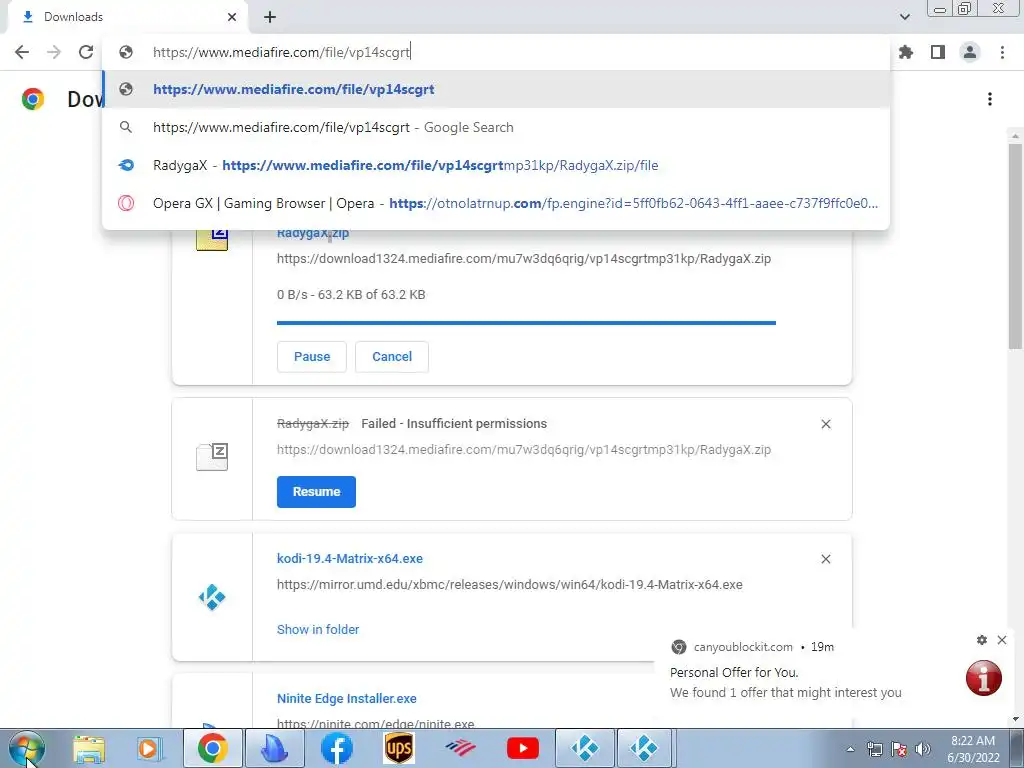Click the failed zip file icon
Viewport: 1024px width, 768px height.
point(212,456)
